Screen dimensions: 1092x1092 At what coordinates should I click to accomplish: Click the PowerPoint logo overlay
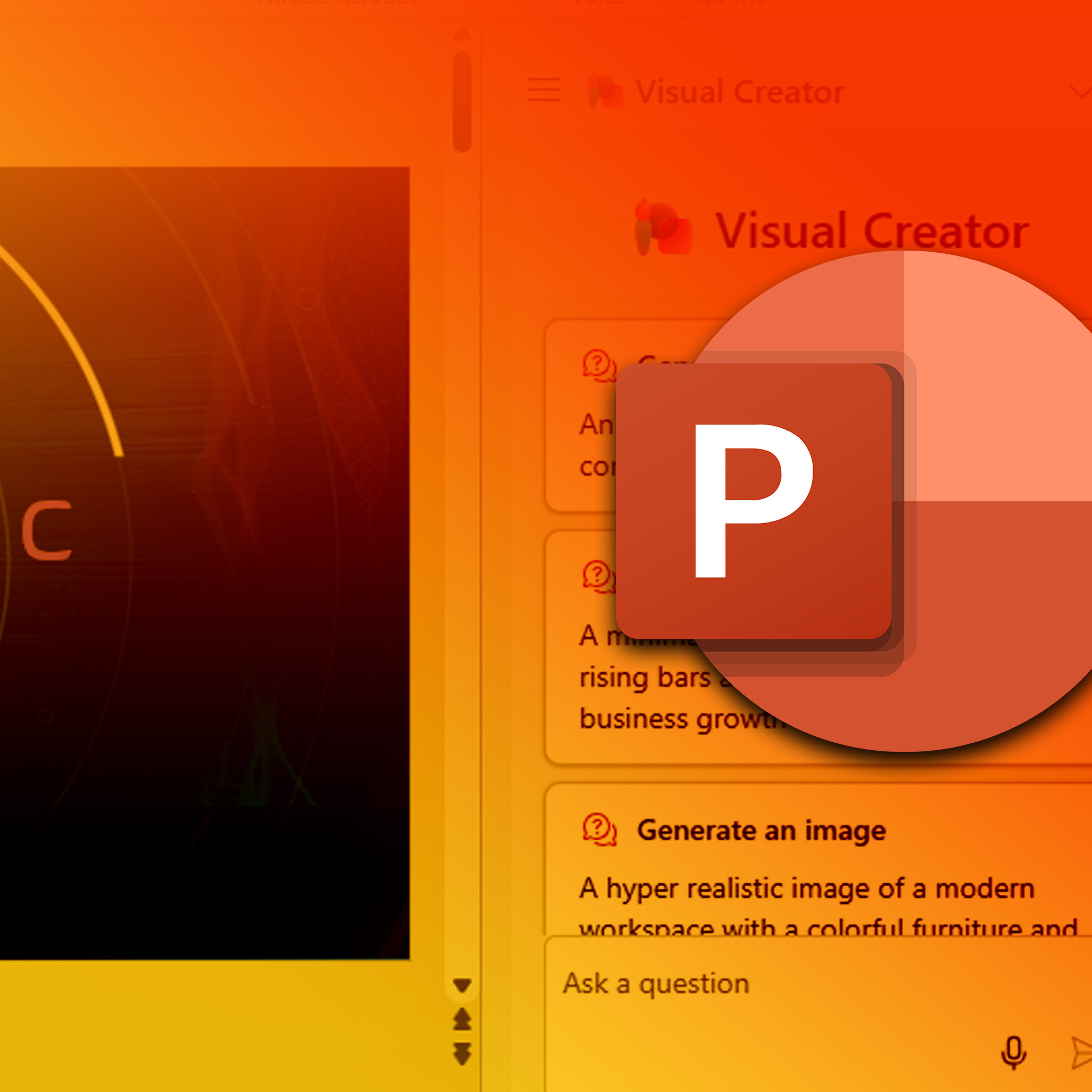(x=854, y=501)
